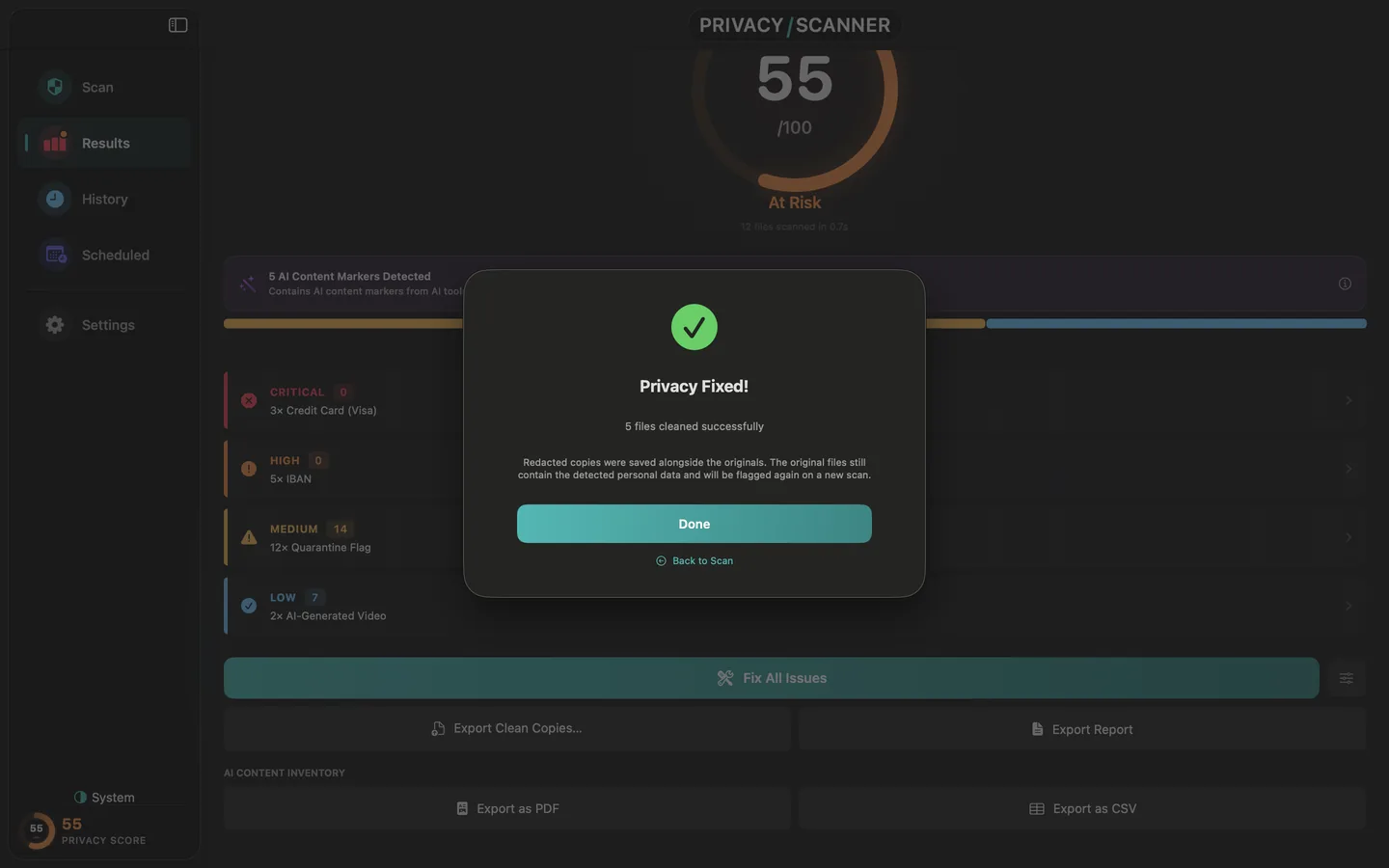Image resolution: width=1389 pixels, height=868 pixels.
Task: Open fix options sliders icon
Action: pos(1346,678)
